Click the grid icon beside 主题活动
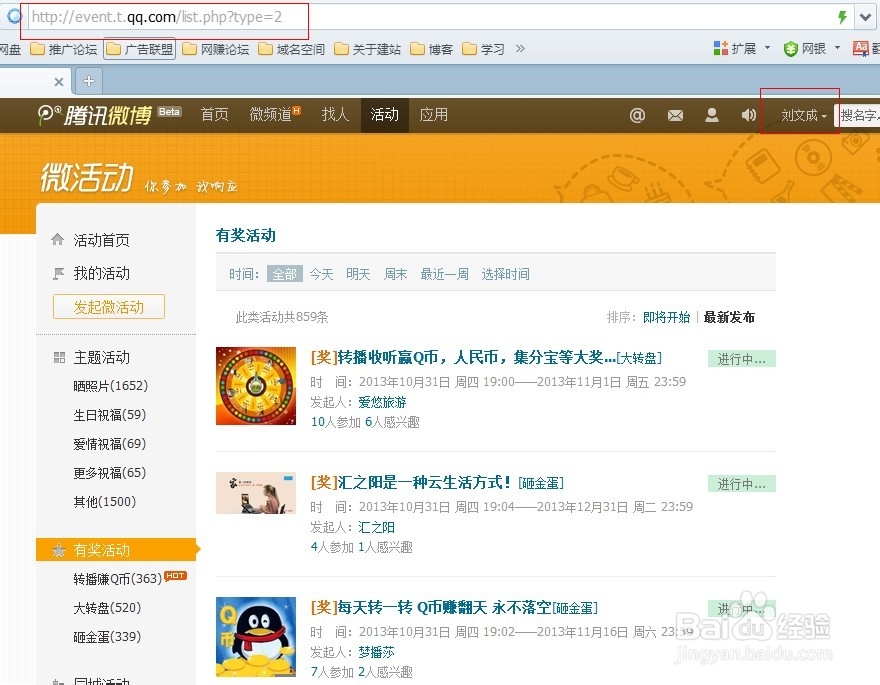 [x=59, y=357]
